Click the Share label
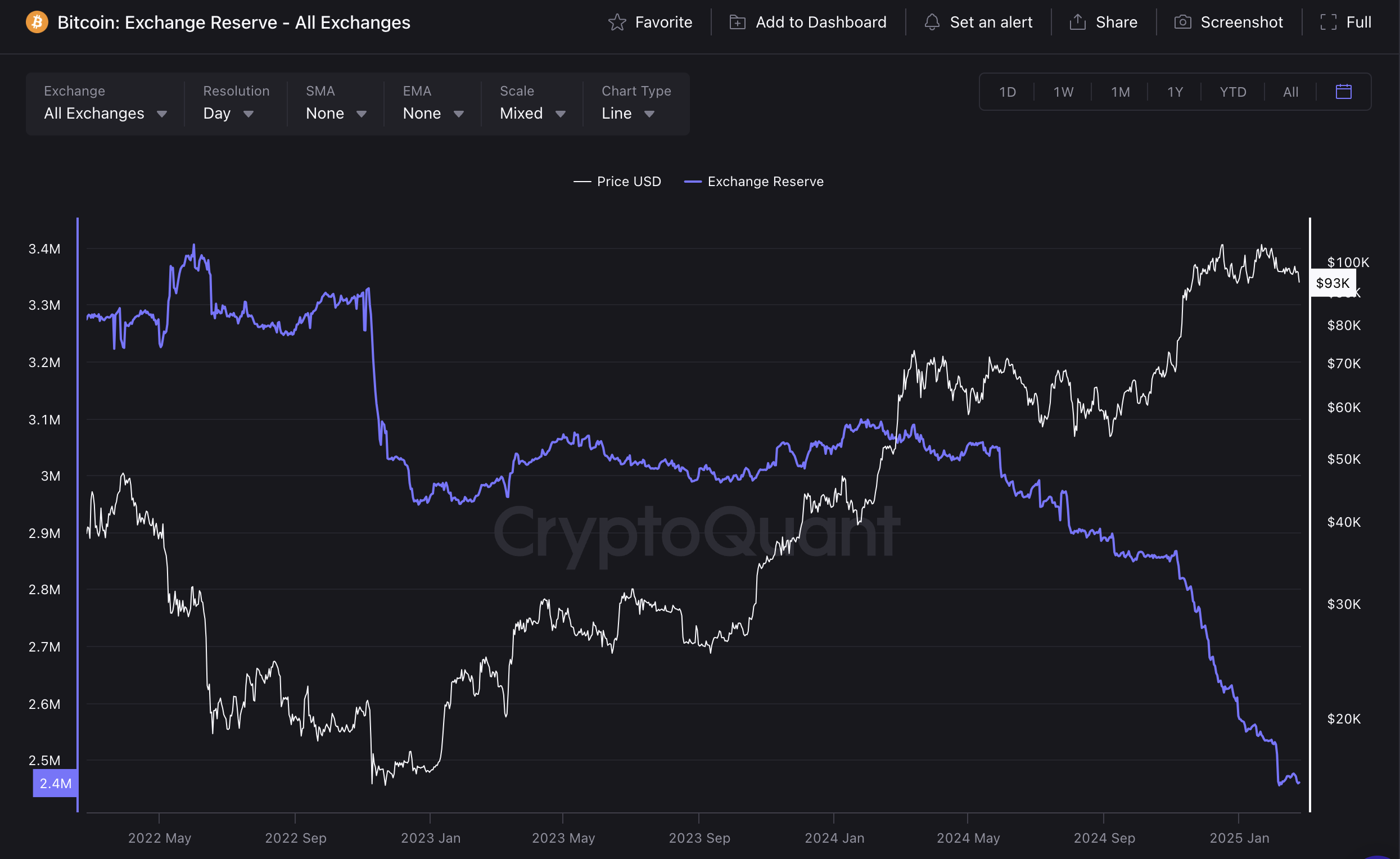 [1117, 22]
